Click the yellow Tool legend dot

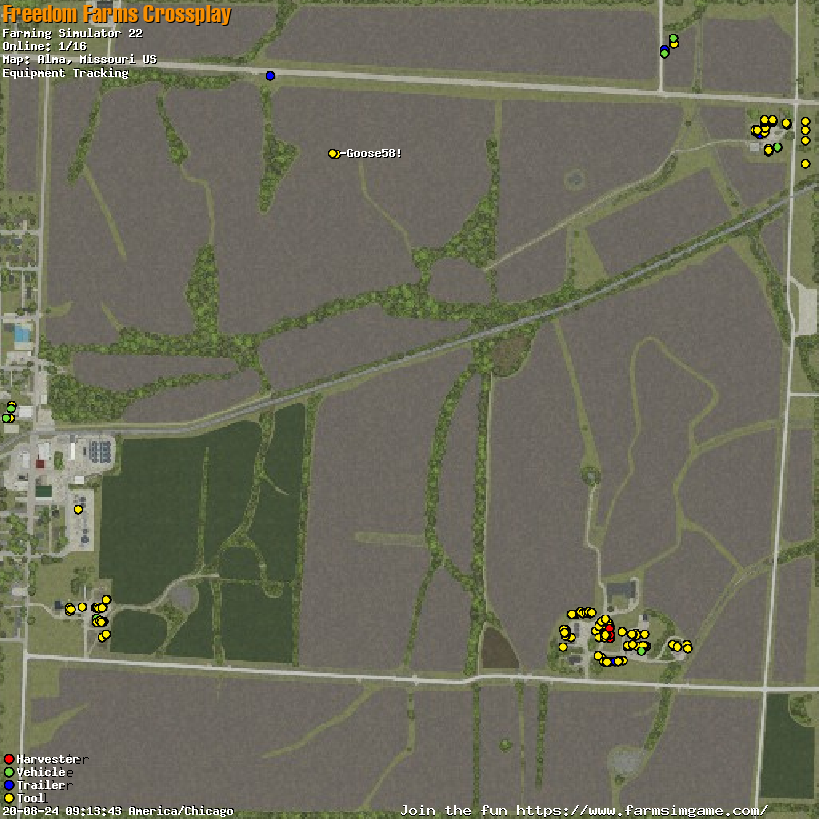coord(9,798)
